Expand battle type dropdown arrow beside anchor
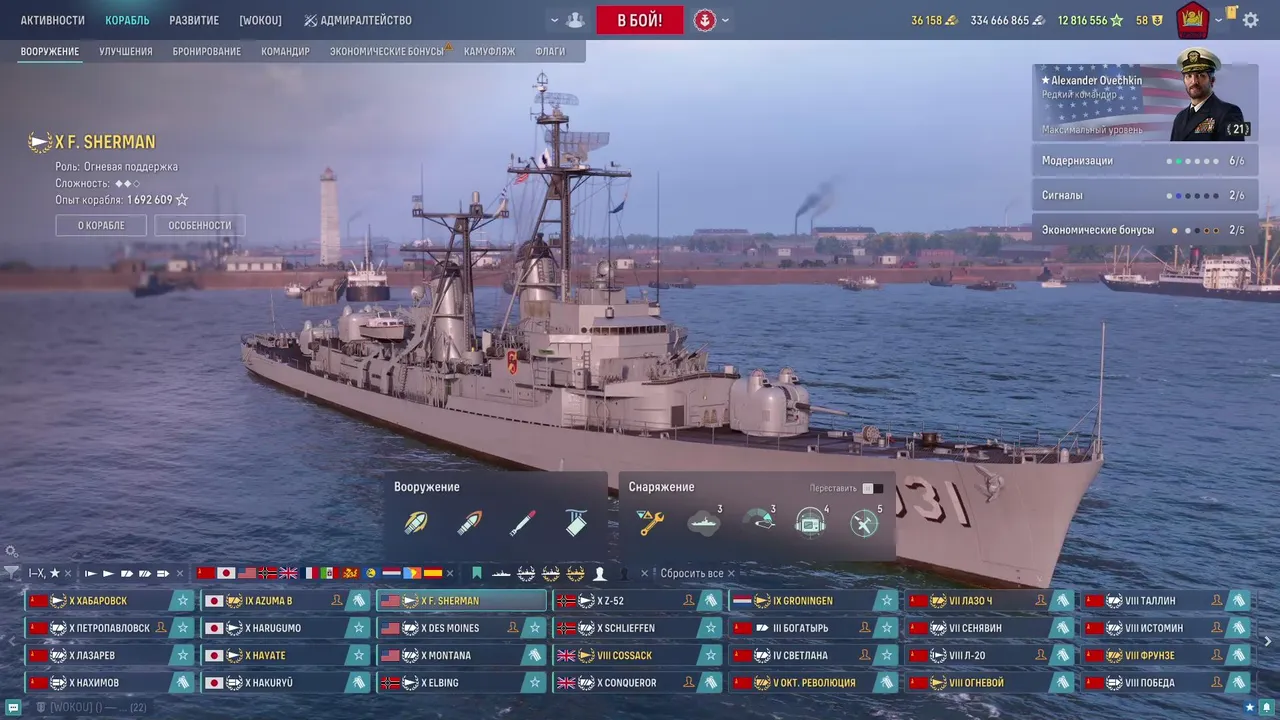This screenshot has width=1280, height=720. (726, 20)
